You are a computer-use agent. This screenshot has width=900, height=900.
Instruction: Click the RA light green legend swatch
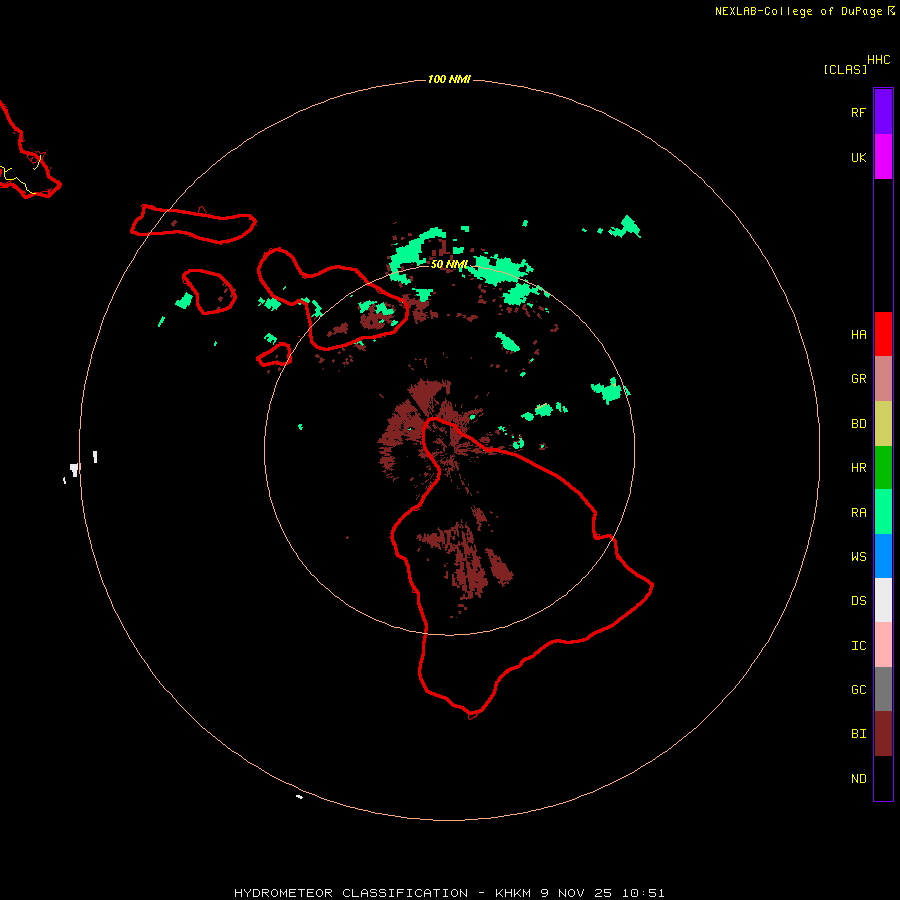883,512
